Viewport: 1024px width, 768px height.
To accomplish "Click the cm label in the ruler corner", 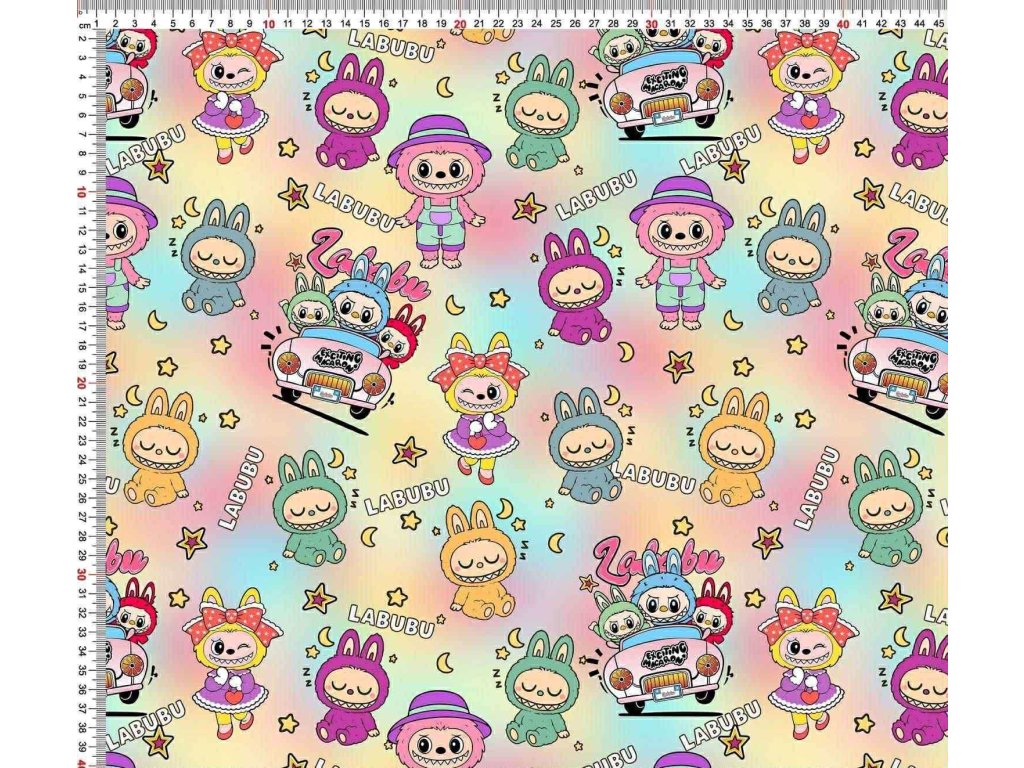I will 86,23.
